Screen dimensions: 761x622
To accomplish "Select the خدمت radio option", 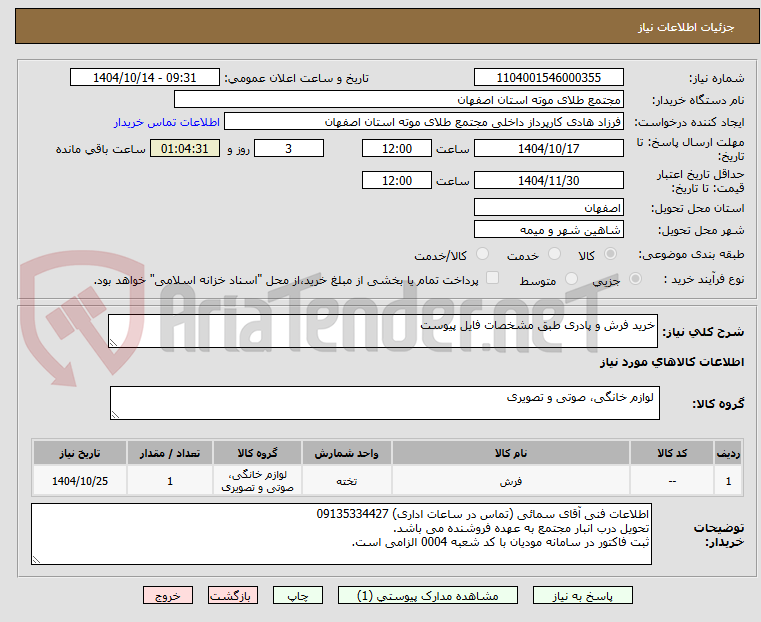I will [x=554, y=254].
